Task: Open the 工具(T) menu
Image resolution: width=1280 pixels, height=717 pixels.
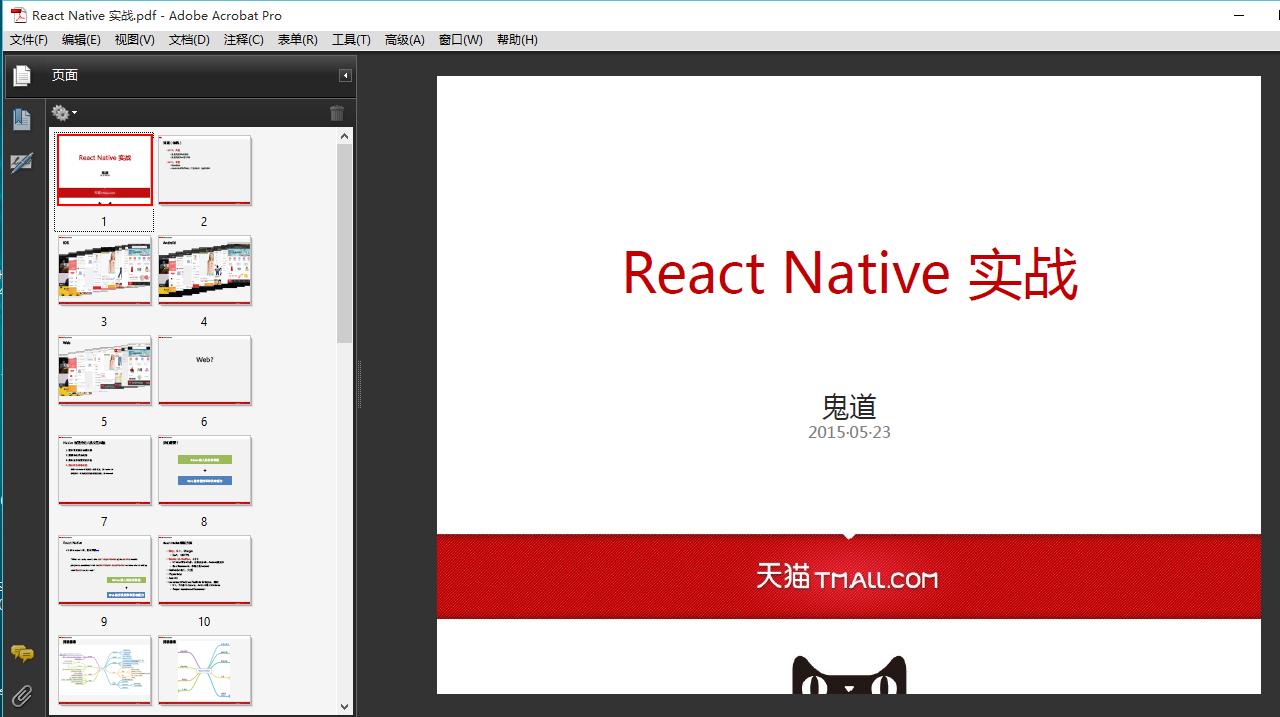Action: pyautogui.click(x=351, y=40)
